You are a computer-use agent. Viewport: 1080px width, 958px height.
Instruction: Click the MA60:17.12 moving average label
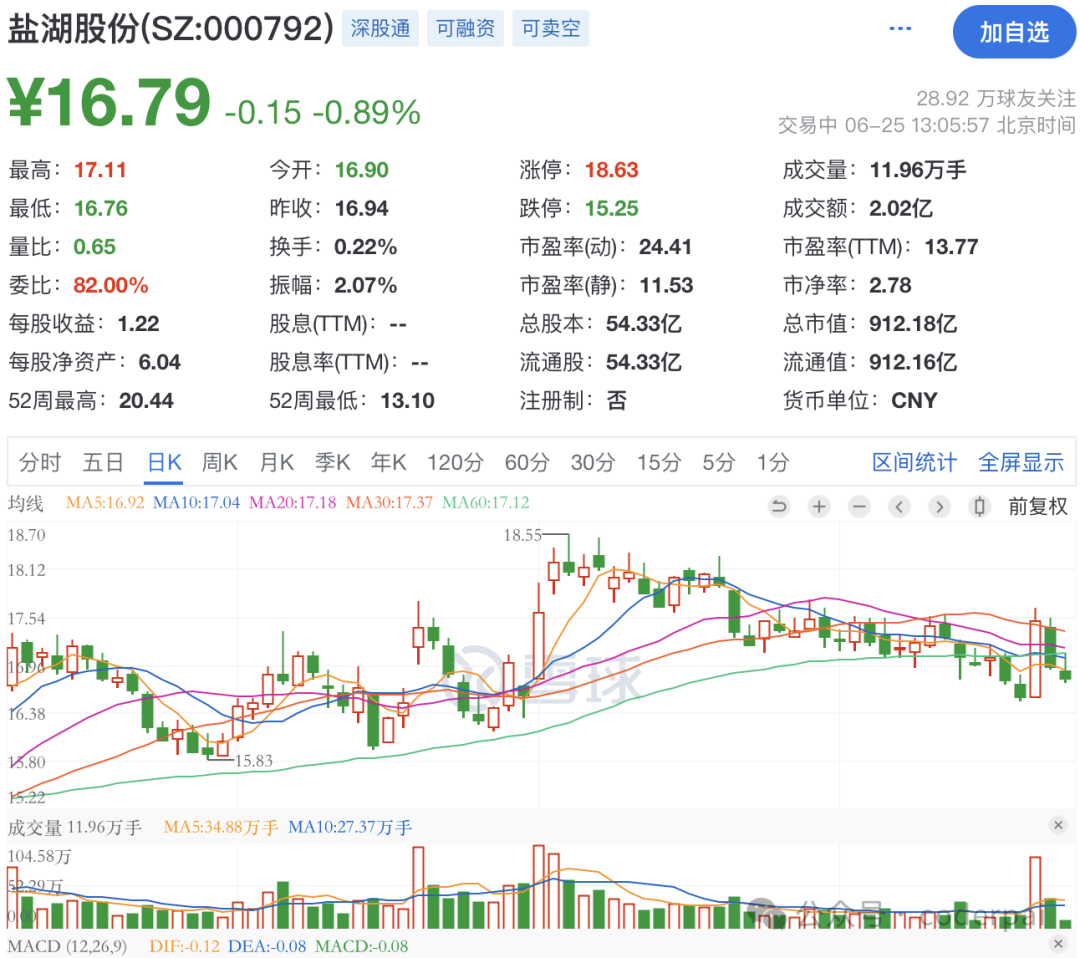486,503
